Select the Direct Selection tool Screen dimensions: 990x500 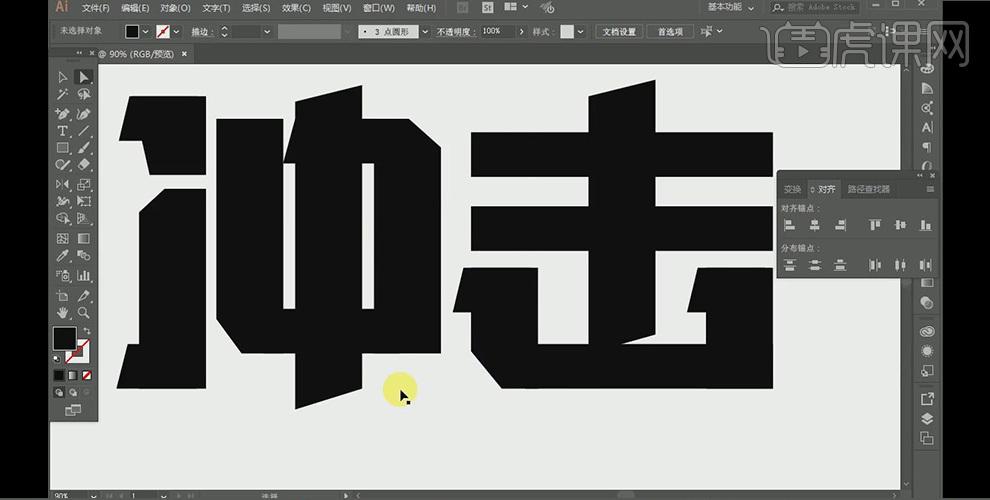(x=83, y=77)
